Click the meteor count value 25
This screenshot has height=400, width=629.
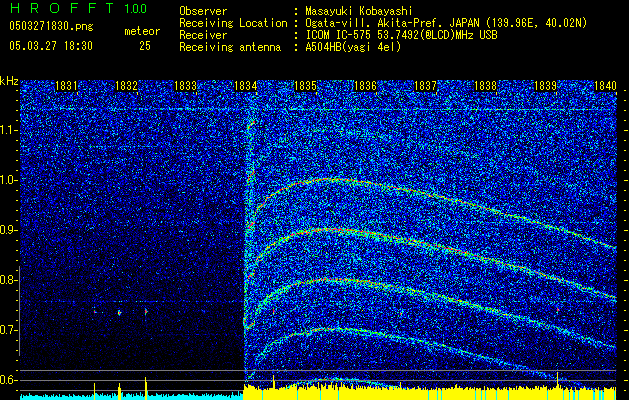click(x=145, y=46)
